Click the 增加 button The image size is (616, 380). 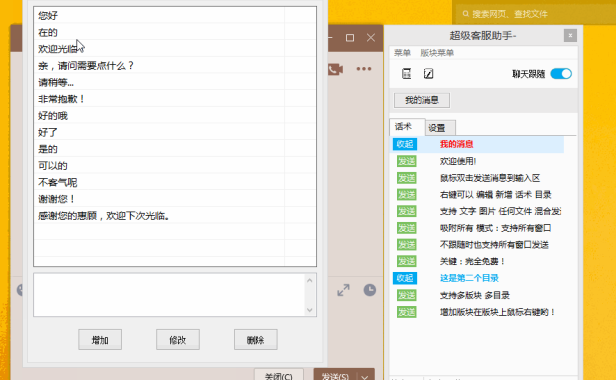(100, 340)
